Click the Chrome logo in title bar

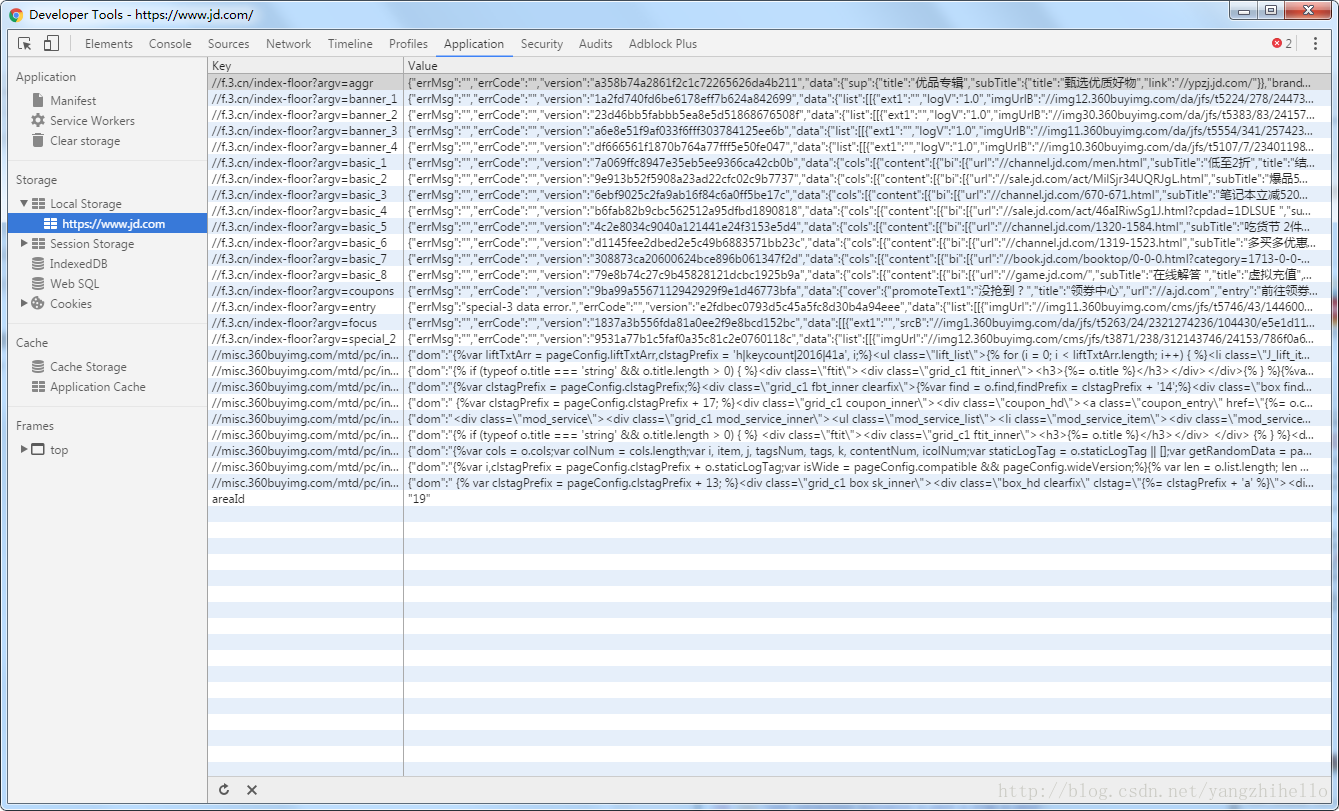pos(16,15)
